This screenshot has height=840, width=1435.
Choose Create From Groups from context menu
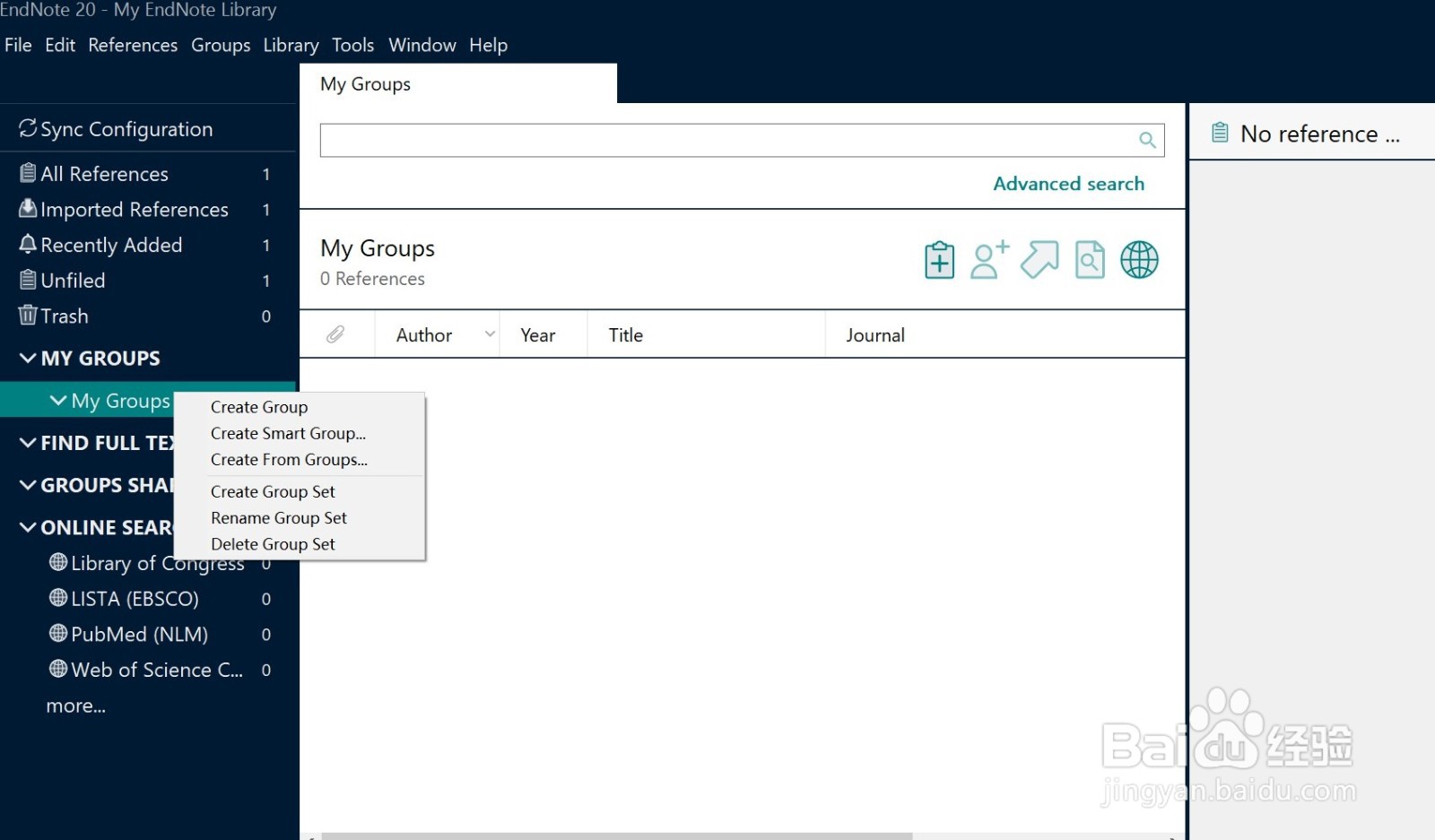tap(299, 459)
